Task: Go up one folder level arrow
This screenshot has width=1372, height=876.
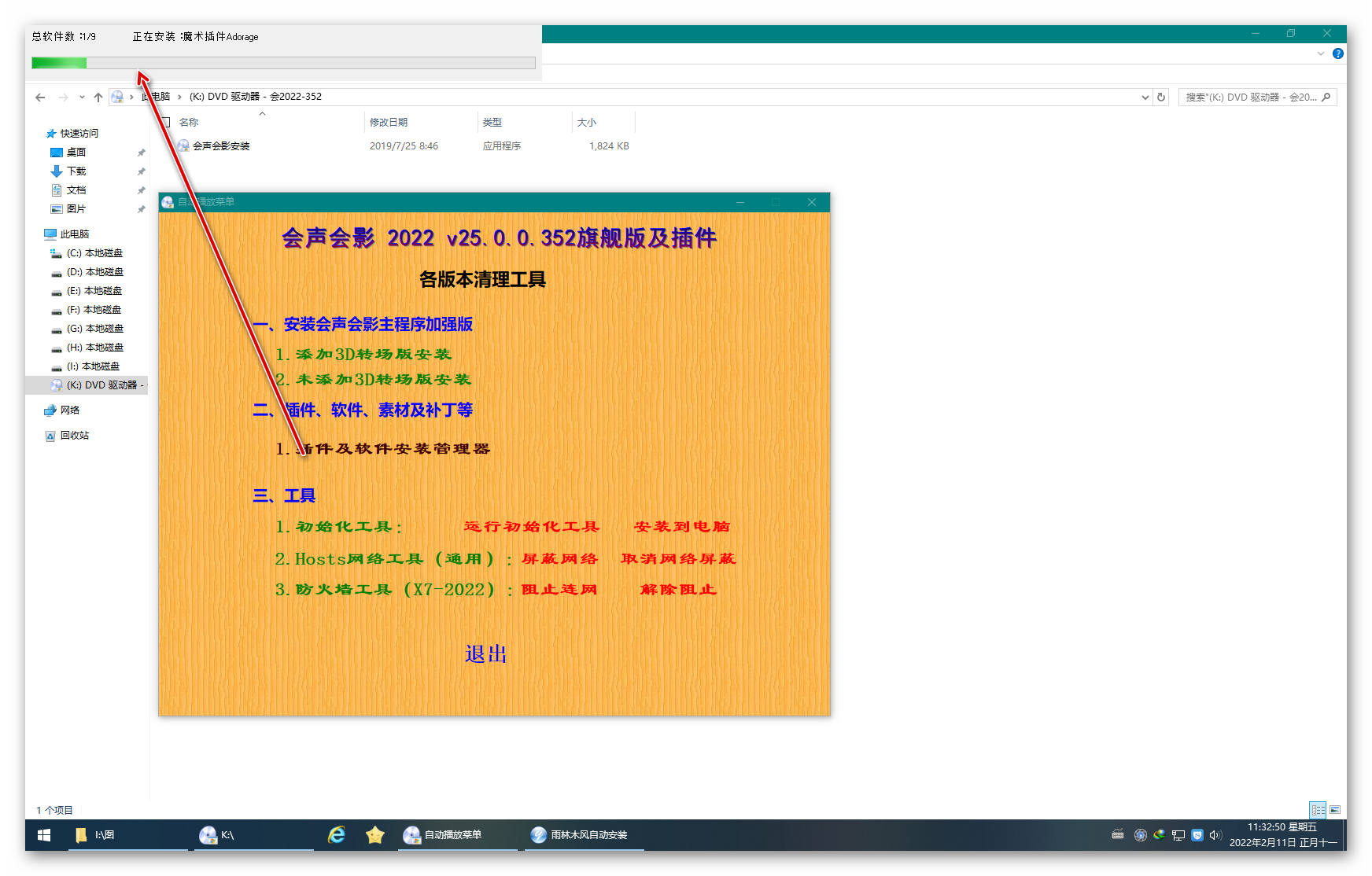Action: 98,98
